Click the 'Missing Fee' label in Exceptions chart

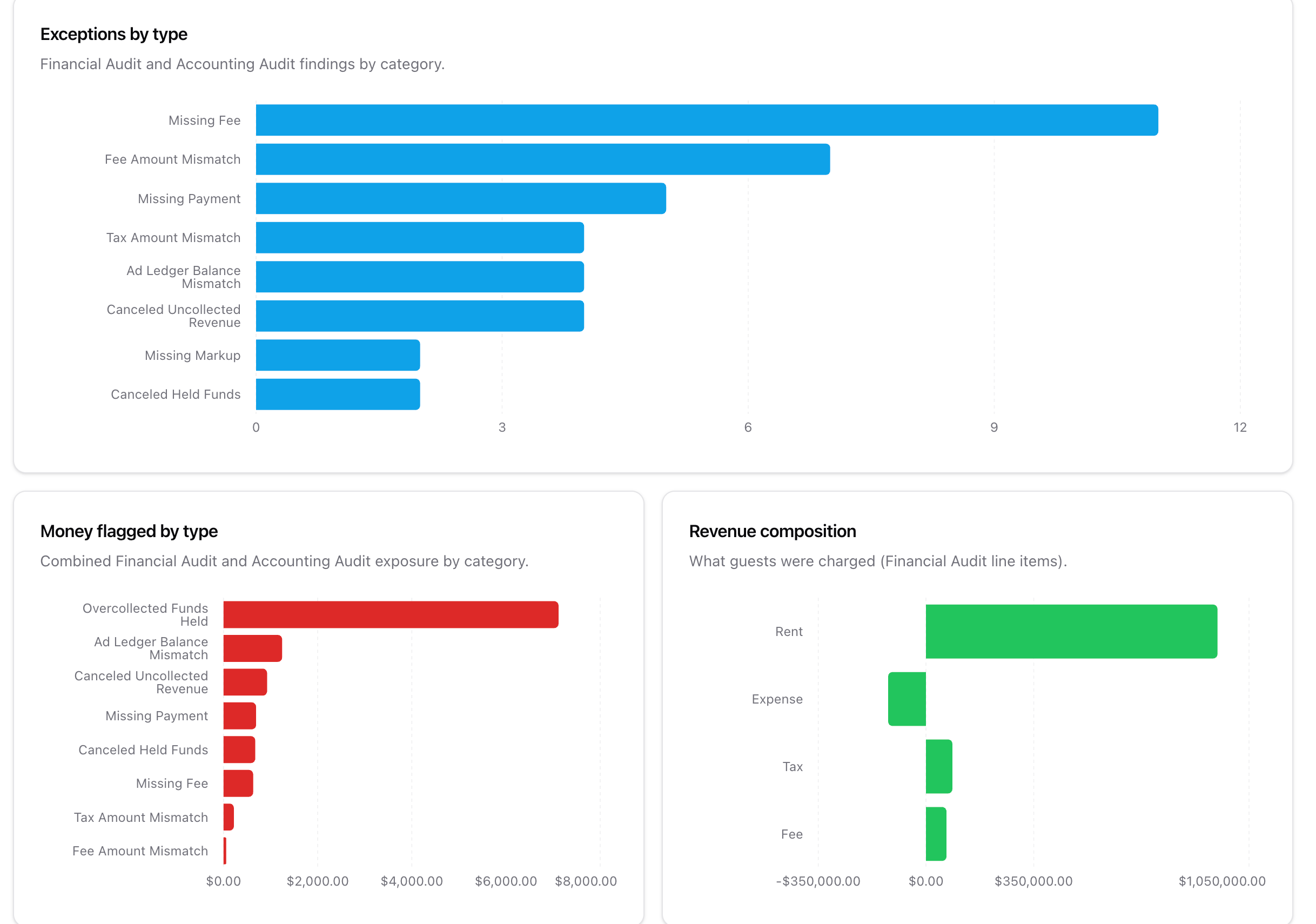pyautogui.click(x=205, y=120)
